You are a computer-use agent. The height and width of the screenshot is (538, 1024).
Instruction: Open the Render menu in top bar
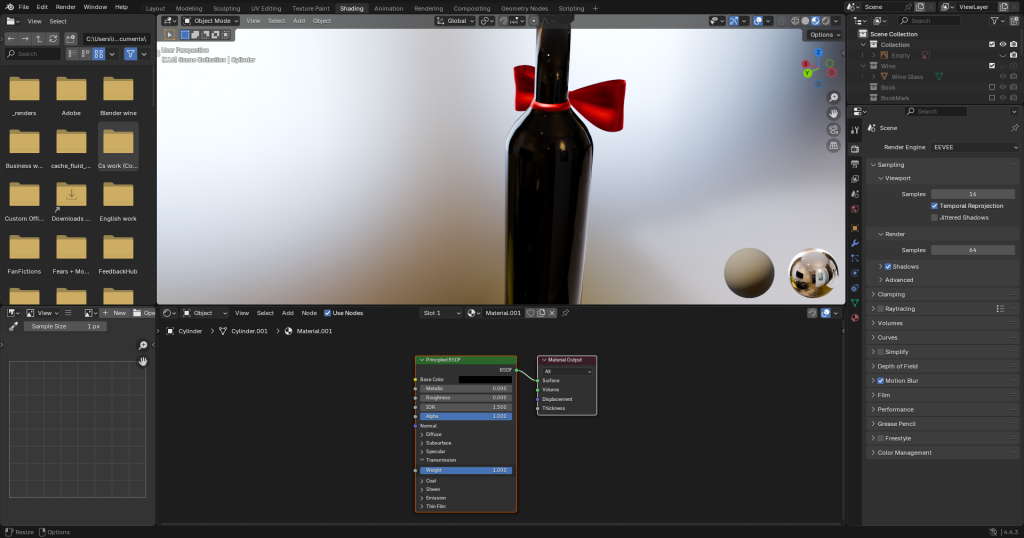65,7
